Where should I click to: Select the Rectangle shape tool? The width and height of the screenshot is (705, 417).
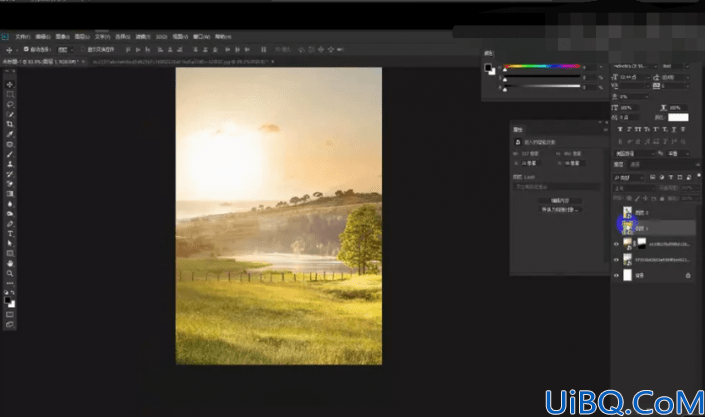coord(10,253)
